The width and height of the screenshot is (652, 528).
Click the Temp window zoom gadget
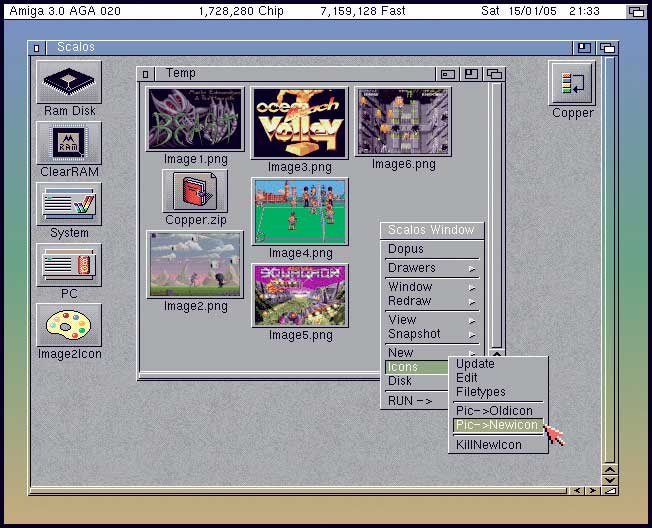[x=471, y=74]
